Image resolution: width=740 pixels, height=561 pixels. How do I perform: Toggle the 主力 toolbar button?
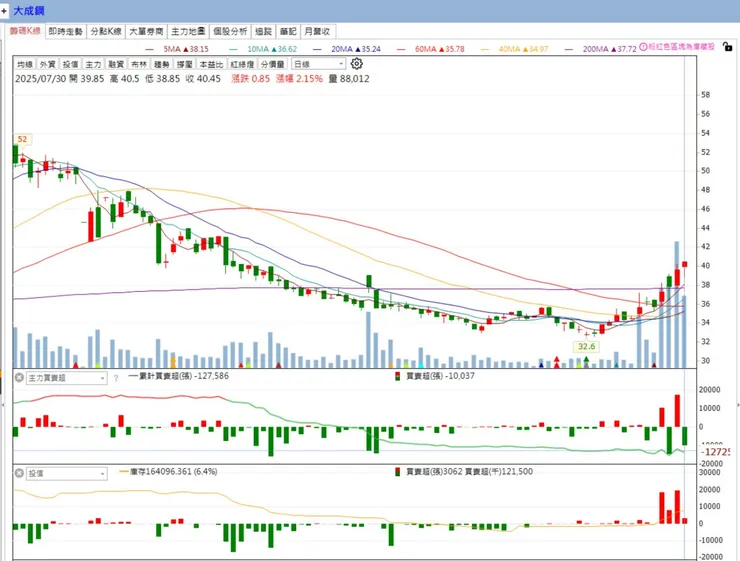[x=93, y=64]
